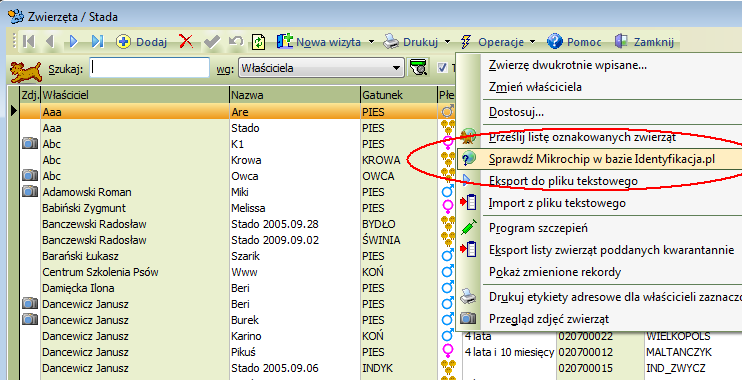
Task: Open the wg Właściciela combo box
Action: coord(321,68)
